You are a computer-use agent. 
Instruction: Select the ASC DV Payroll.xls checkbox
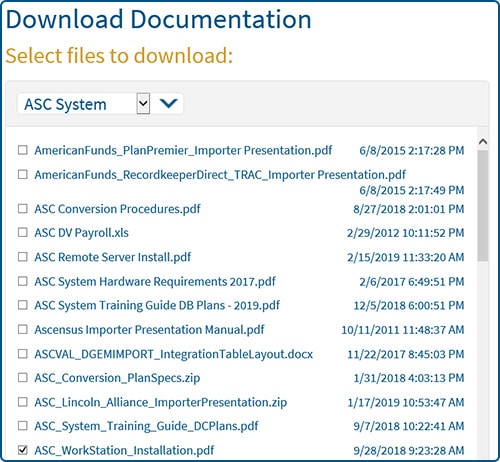(23, 232)
